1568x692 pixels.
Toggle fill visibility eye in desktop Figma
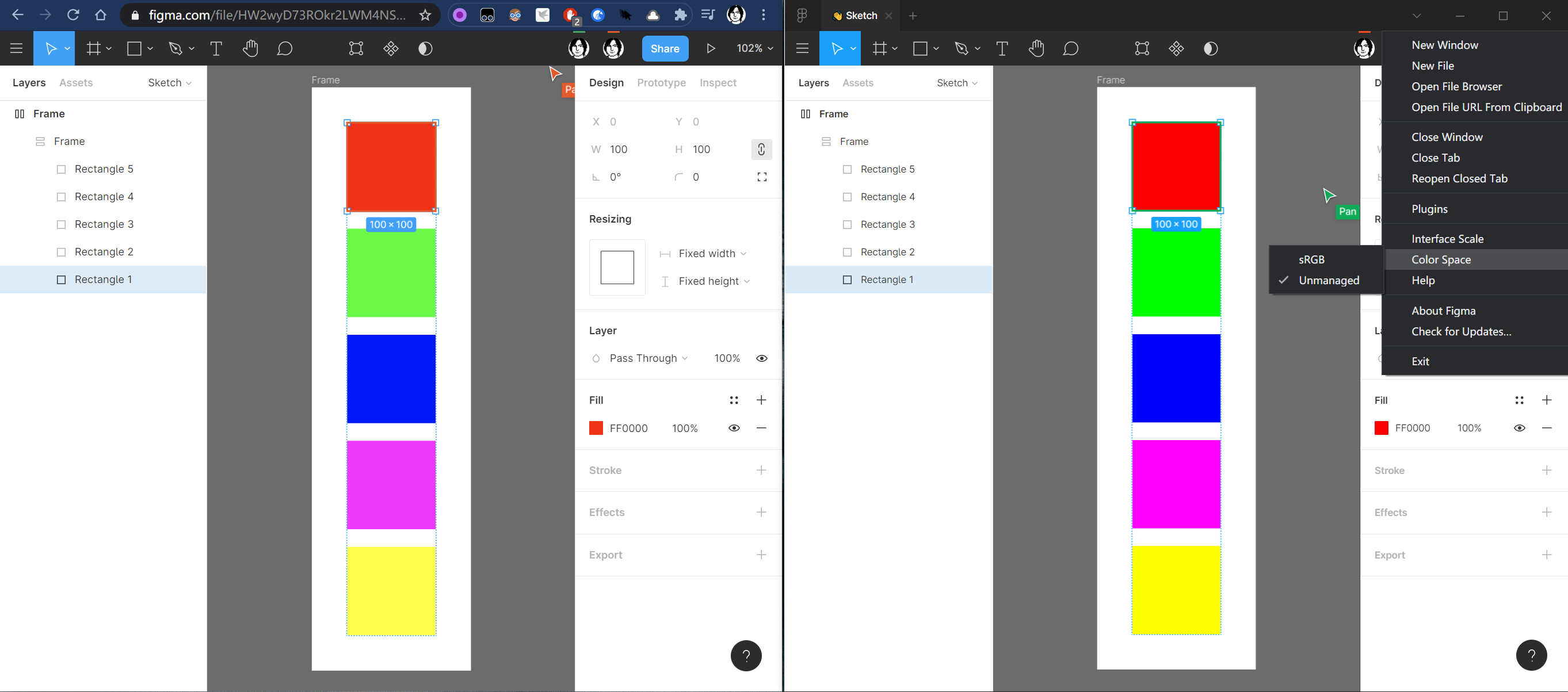click(1519, 428)
